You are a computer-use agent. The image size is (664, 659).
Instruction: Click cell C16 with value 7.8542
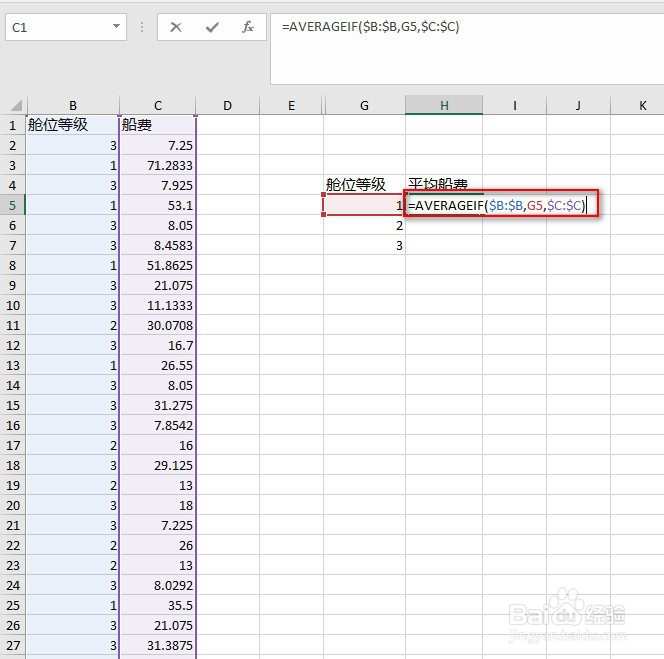[158, 425]
